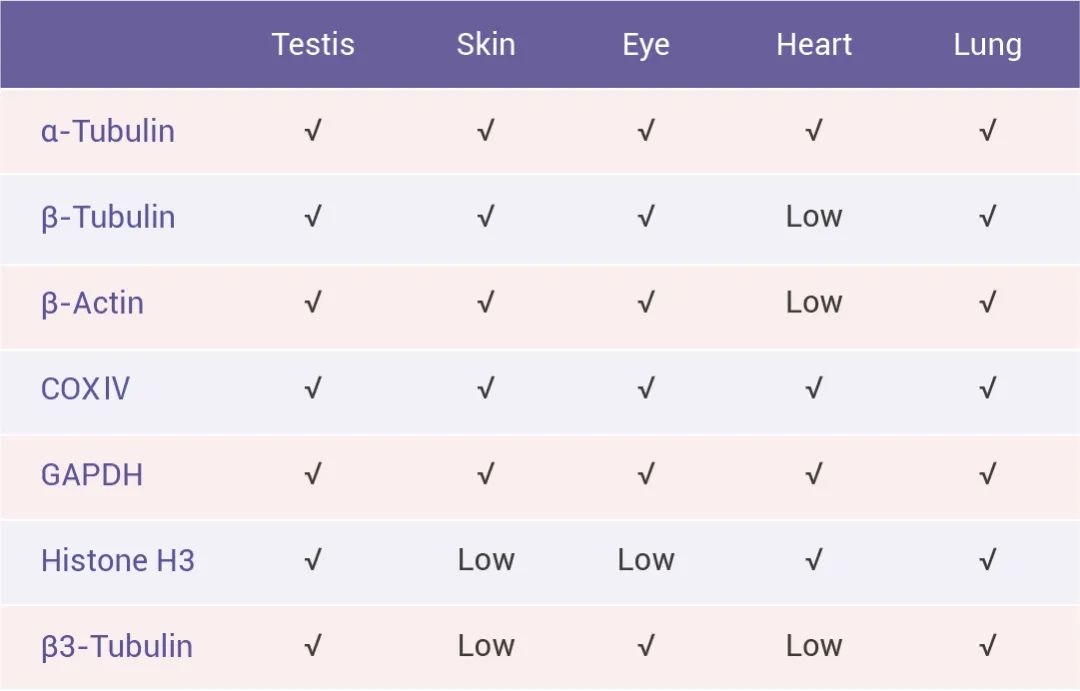The width and height of the screenshot is (1080, 691).
Task: Click β3-Tubulin Skin Low cell
Action: coord(486,646)
